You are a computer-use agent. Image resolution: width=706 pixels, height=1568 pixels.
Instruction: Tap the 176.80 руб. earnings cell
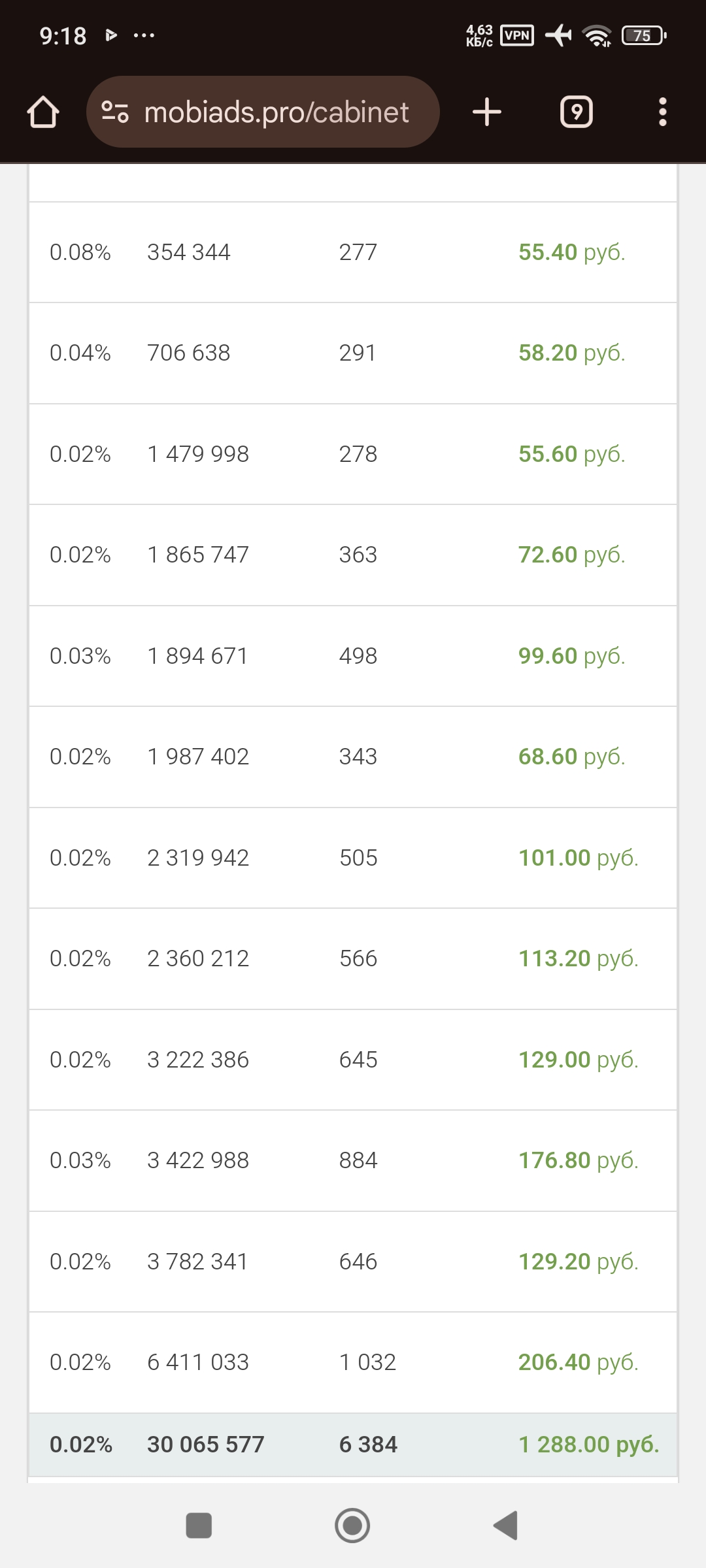click(x=578, y=1160)
